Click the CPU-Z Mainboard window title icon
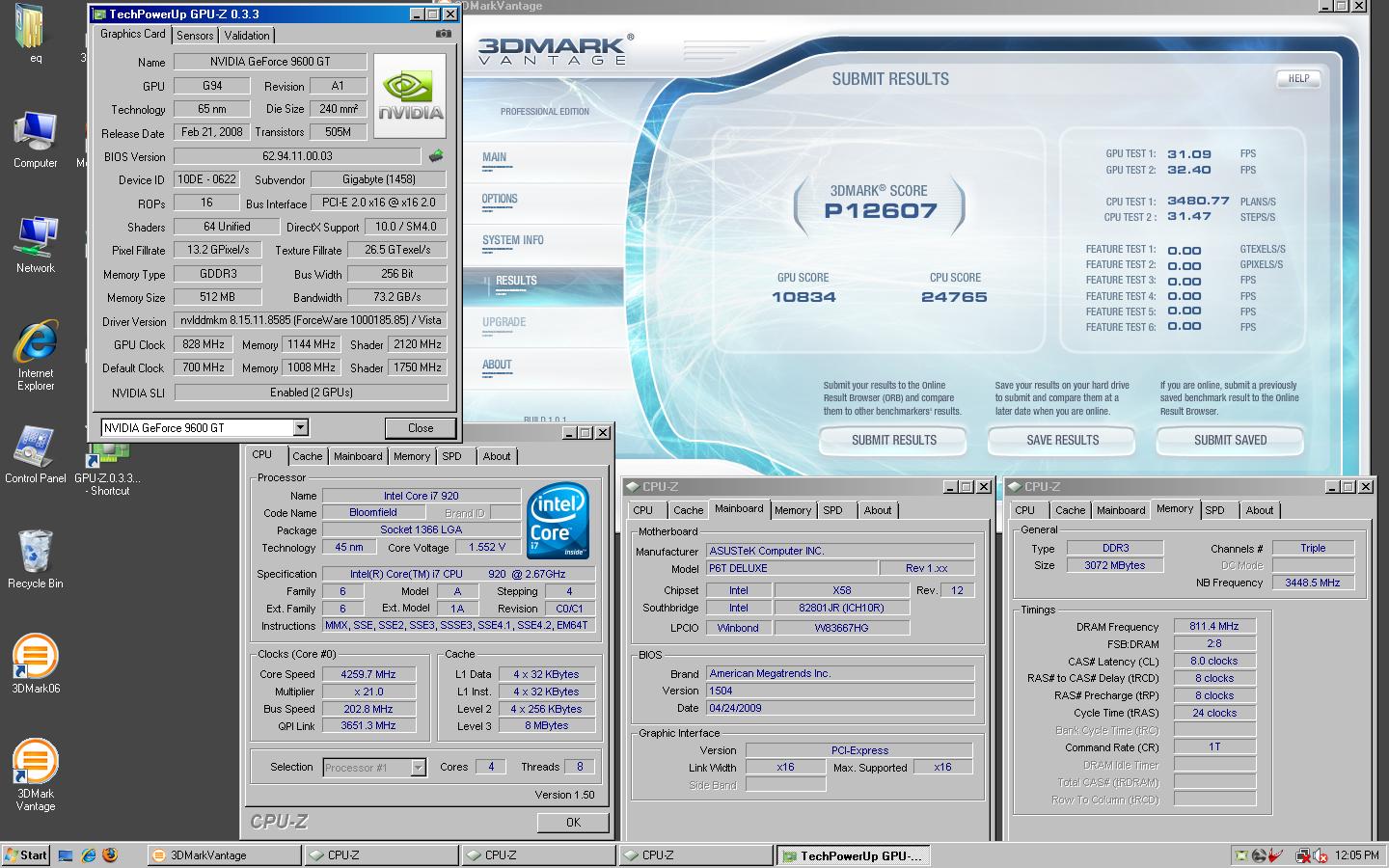 633,487
